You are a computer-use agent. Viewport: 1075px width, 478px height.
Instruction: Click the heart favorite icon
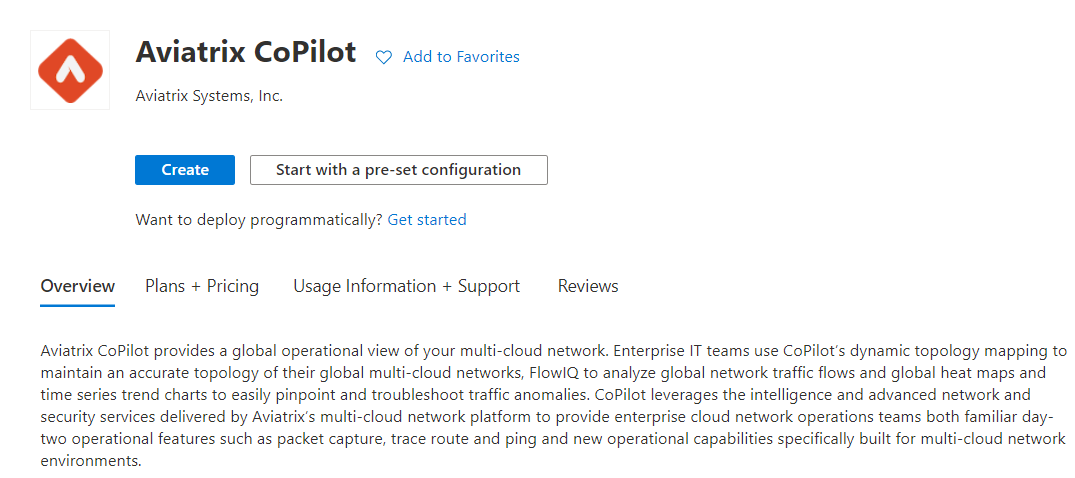384,58
